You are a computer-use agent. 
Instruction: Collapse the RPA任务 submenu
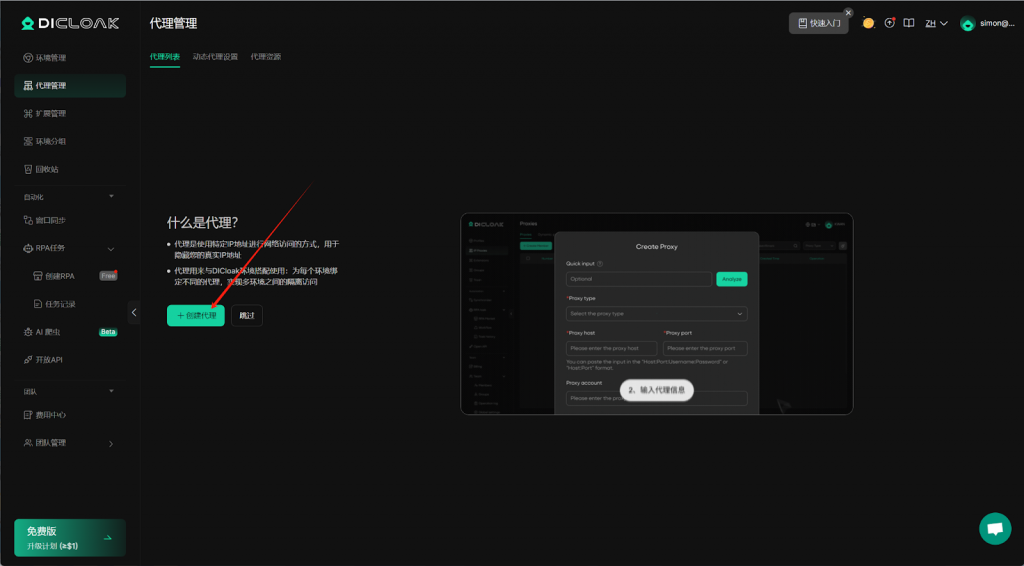[111, 248]
